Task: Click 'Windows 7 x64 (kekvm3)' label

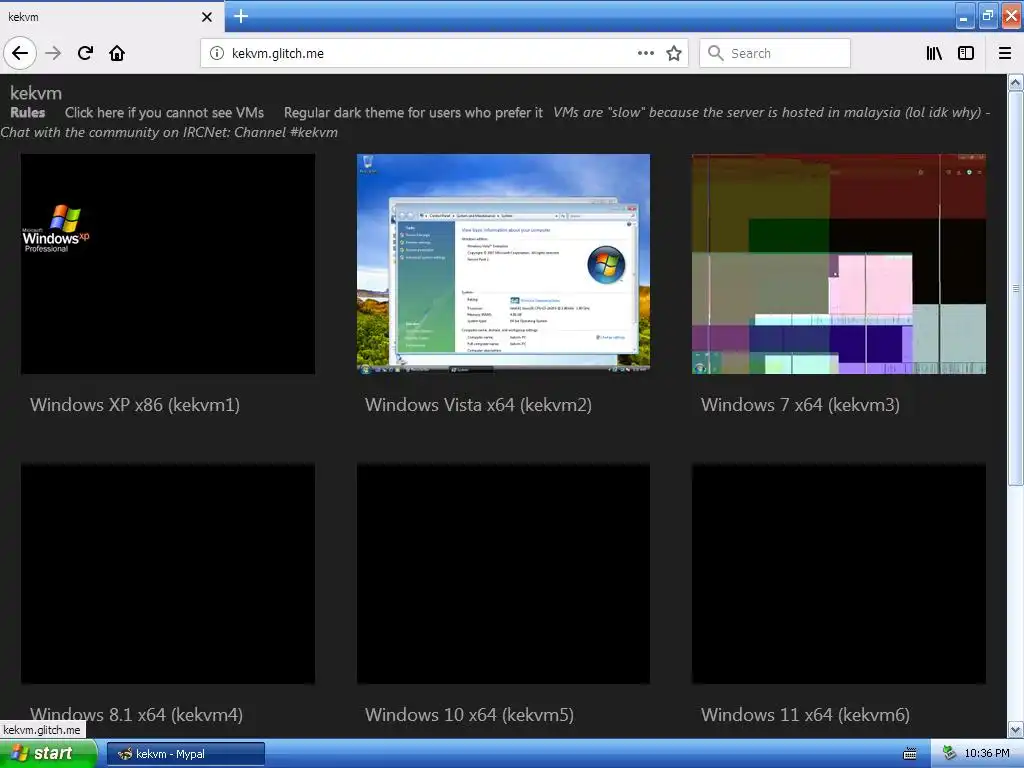Action: coord(800,405)
